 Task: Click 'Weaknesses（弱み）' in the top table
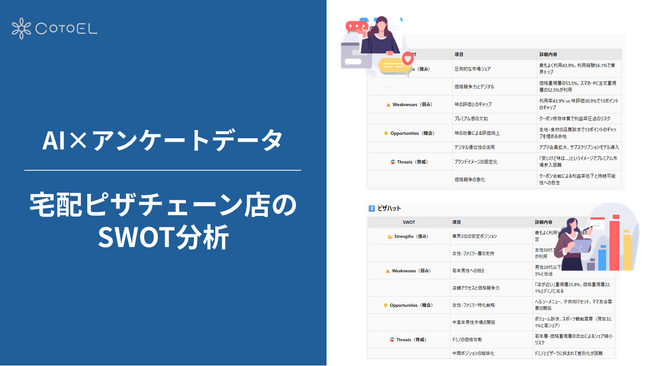(412, 105)
